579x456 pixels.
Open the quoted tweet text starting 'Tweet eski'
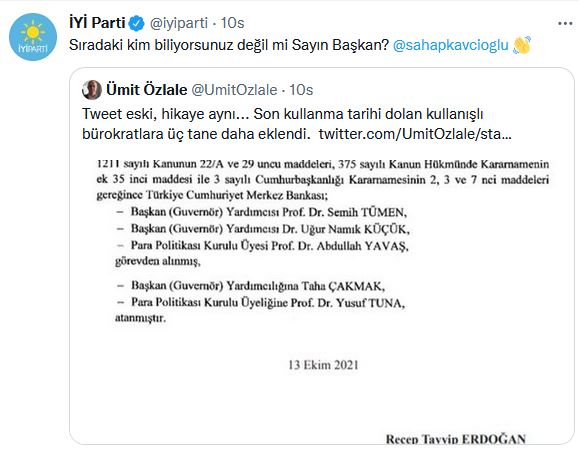[x=297, y=124]
